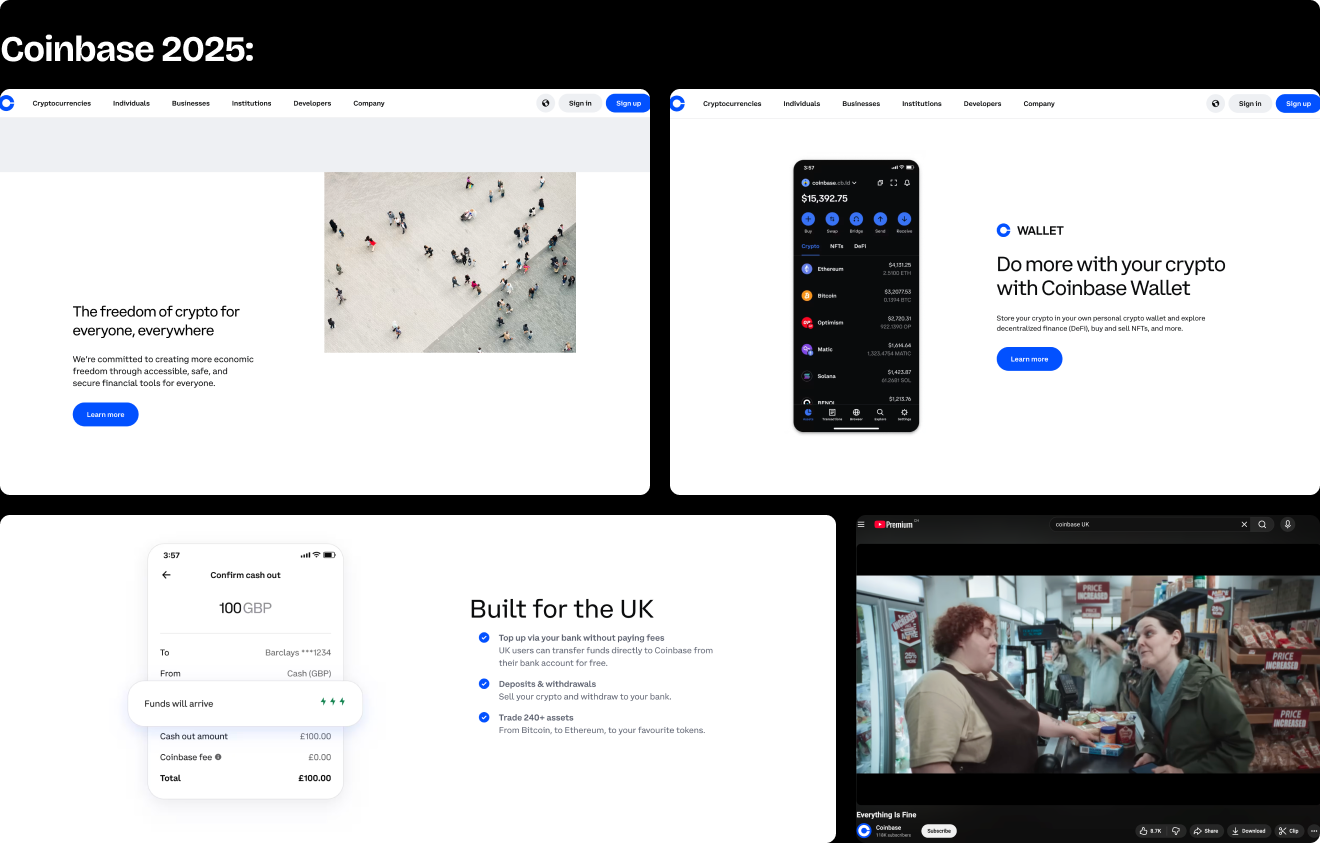The width and height of the screenshot is (1320, 843).
Task: Click the aerial crowd photo
Action: 450,262
